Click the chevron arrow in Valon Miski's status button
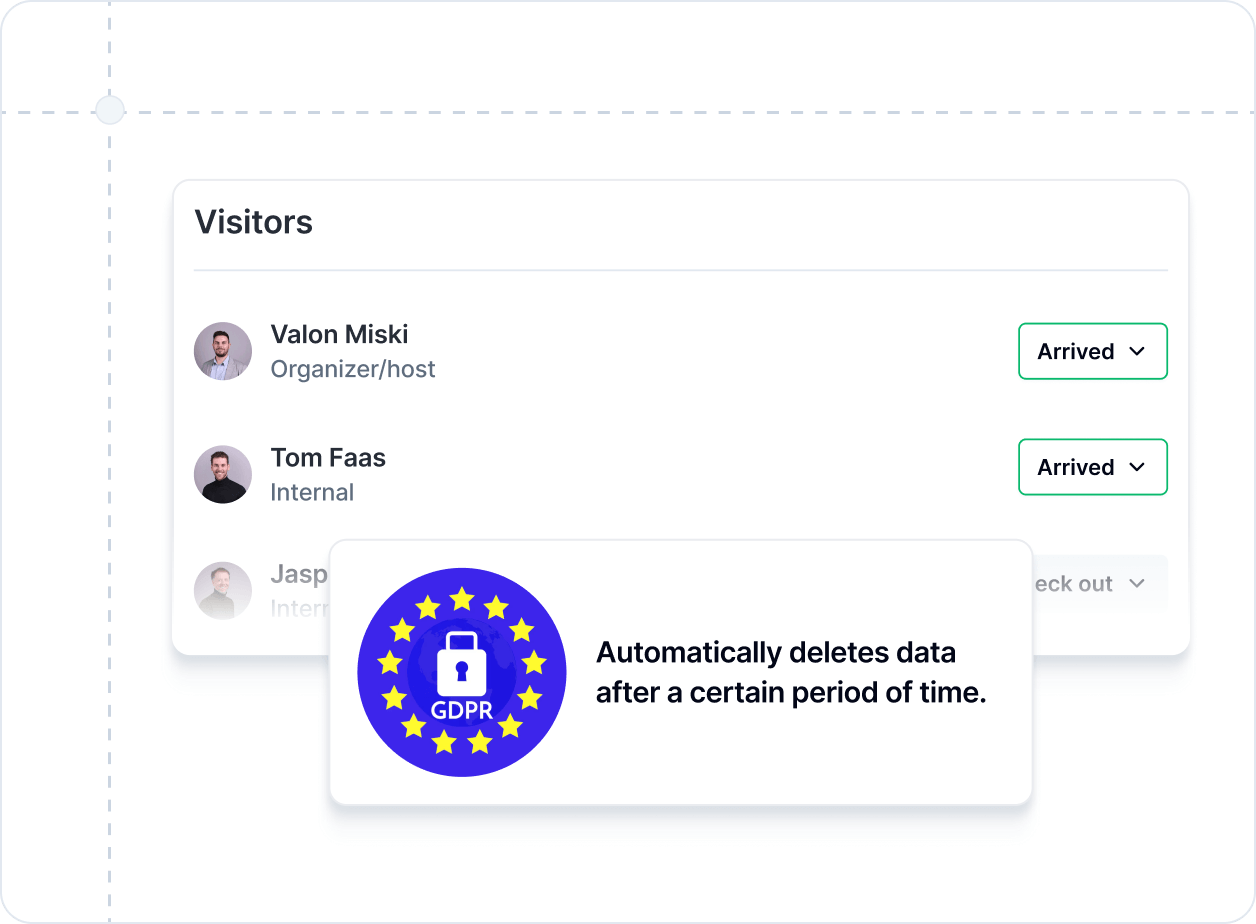Image resolution: width=1256 pixels, height=924 pixels. [1136, 351]
